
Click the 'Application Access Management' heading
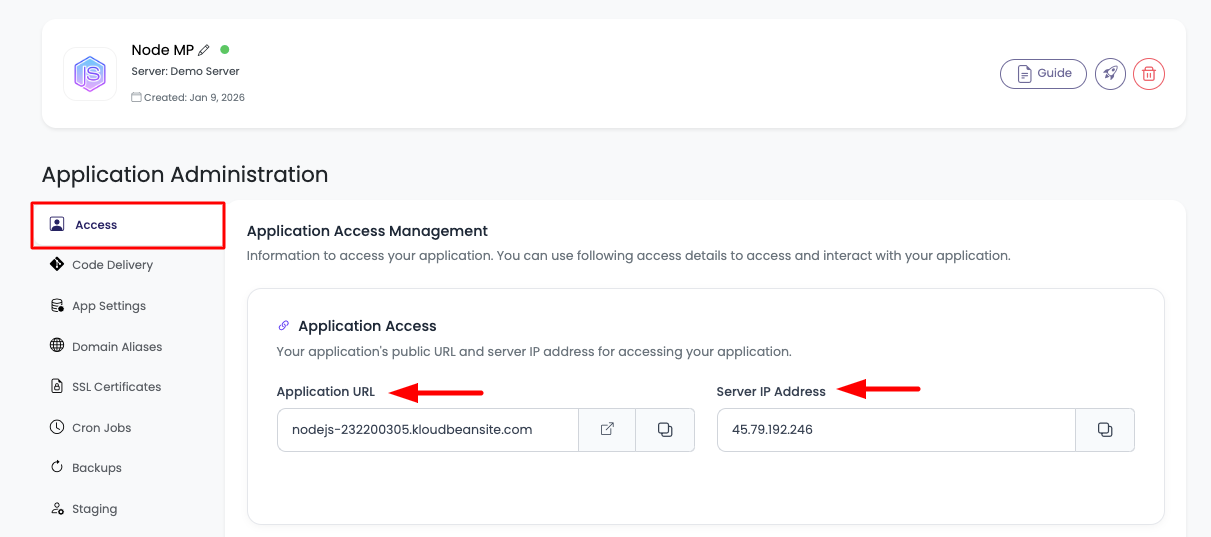click(367, 231)
